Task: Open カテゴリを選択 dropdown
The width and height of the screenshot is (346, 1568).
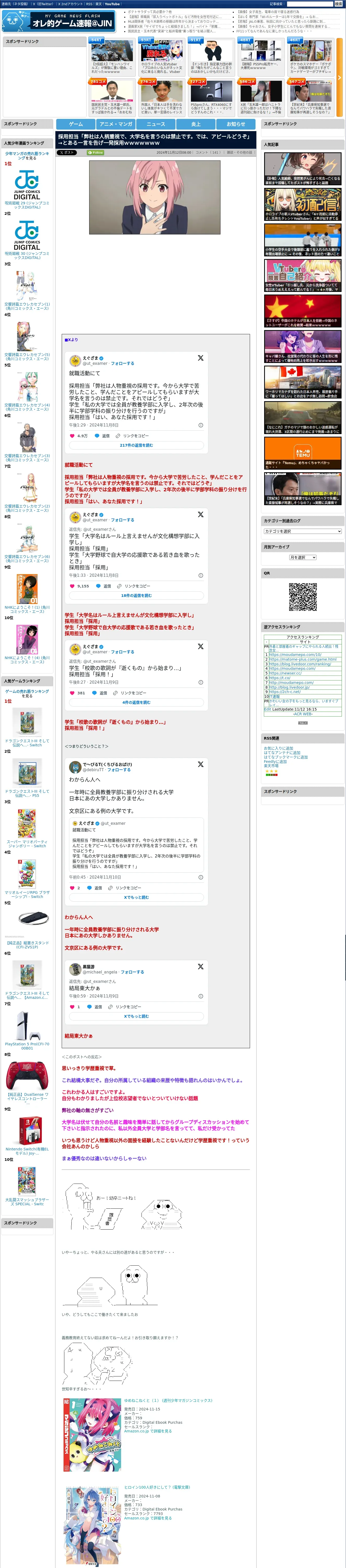Action: 303,531
